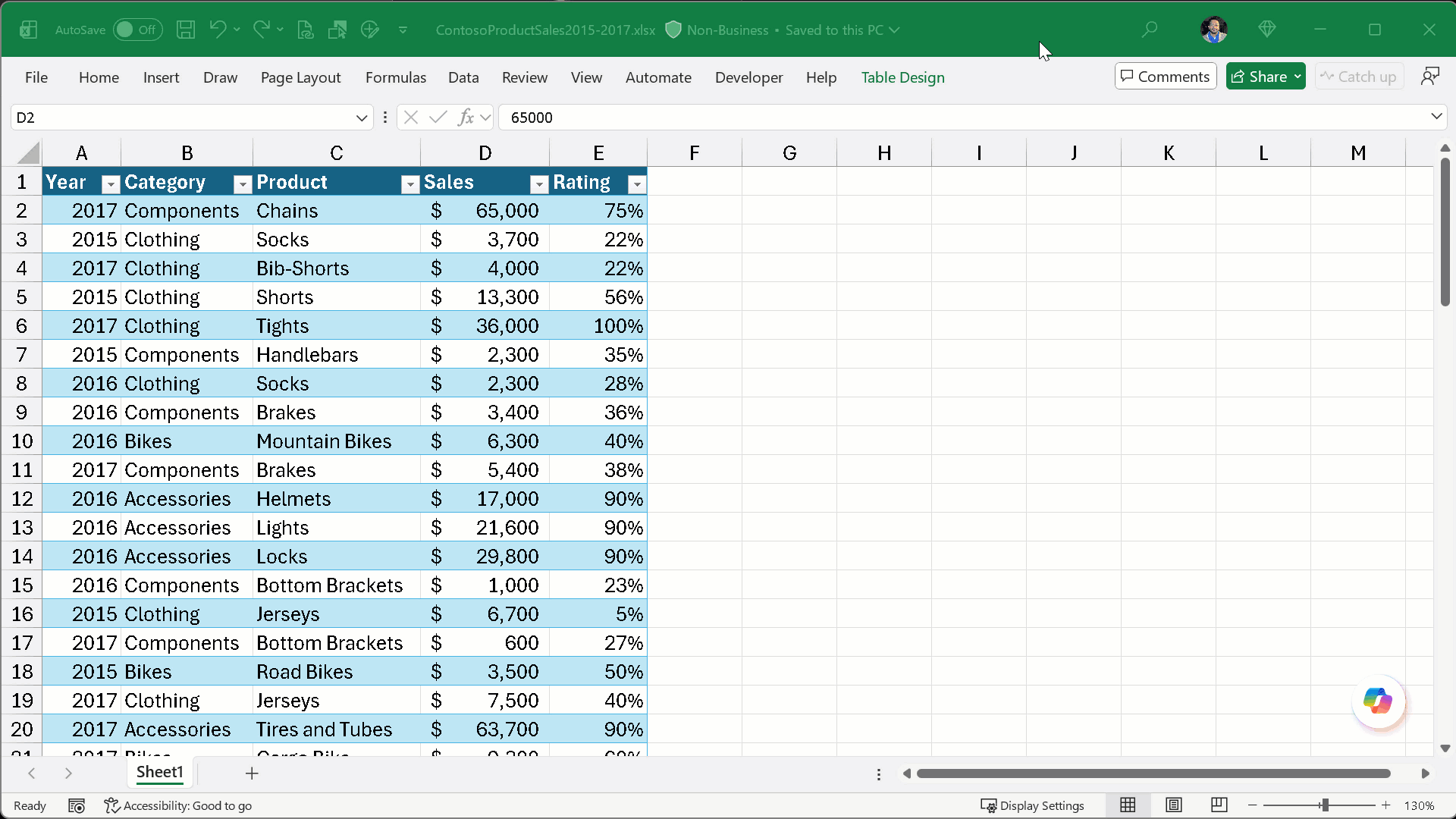Select Normal view icon in status bar
Screen dimensions: 1456x819
1128,805
